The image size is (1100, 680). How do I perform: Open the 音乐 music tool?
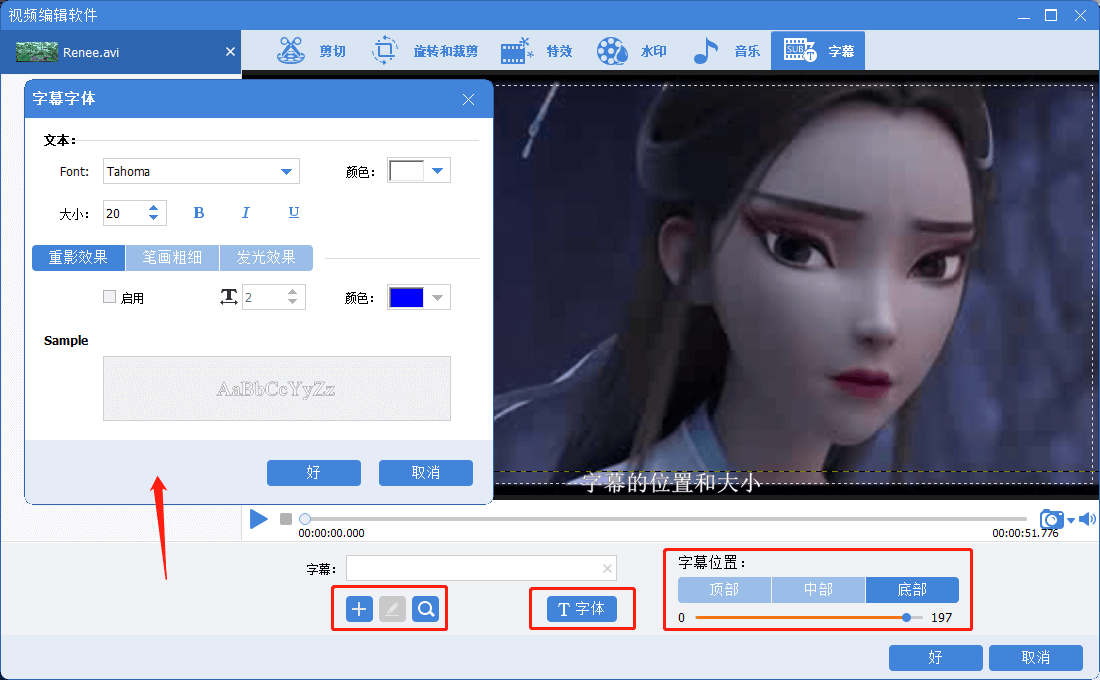[726, 51]
